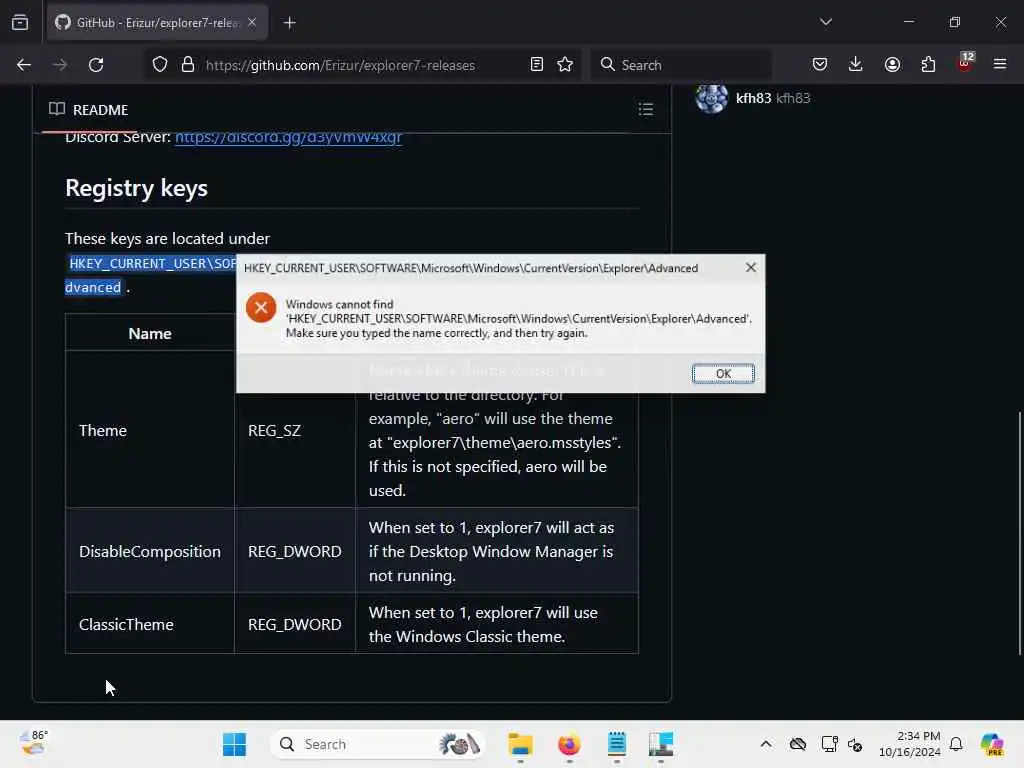The height and width of the screenshot is (768, 1024).
Task: Click the highlighted HKEY_CURRENT_USER path
Action: click(x=152, y=263)
